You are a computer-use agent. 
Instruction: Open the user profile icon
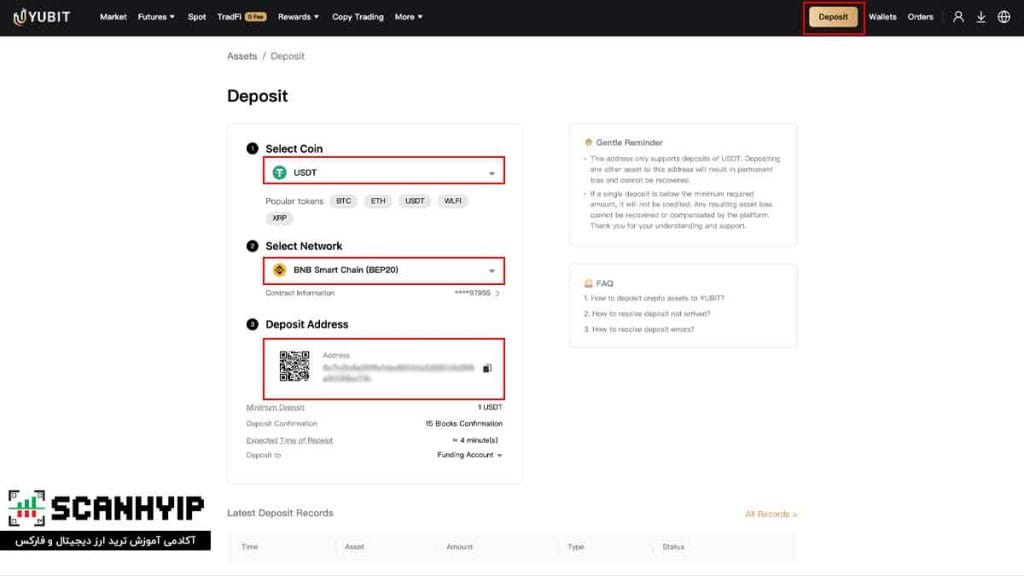958,17
